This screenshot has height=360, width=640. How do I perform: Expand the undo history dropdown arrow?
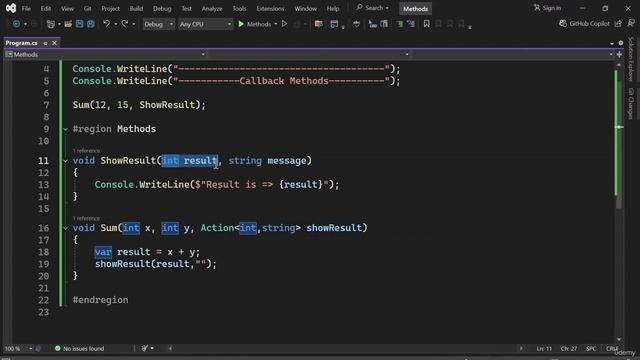coord(116,24)
